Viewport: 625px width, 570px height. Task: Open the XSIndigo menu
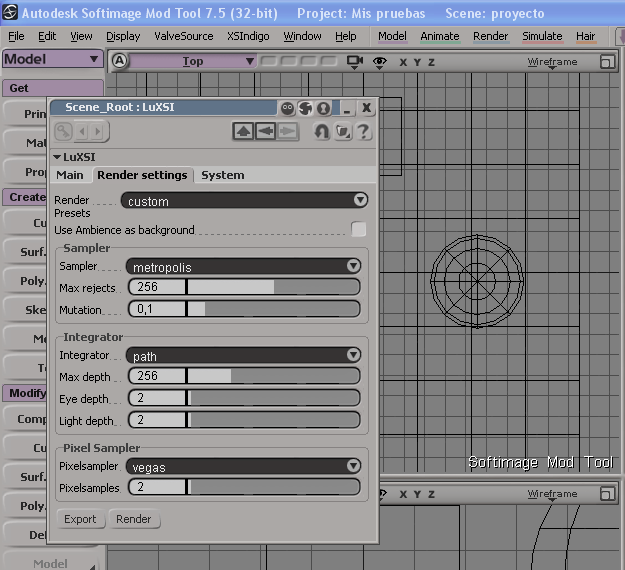248,36
